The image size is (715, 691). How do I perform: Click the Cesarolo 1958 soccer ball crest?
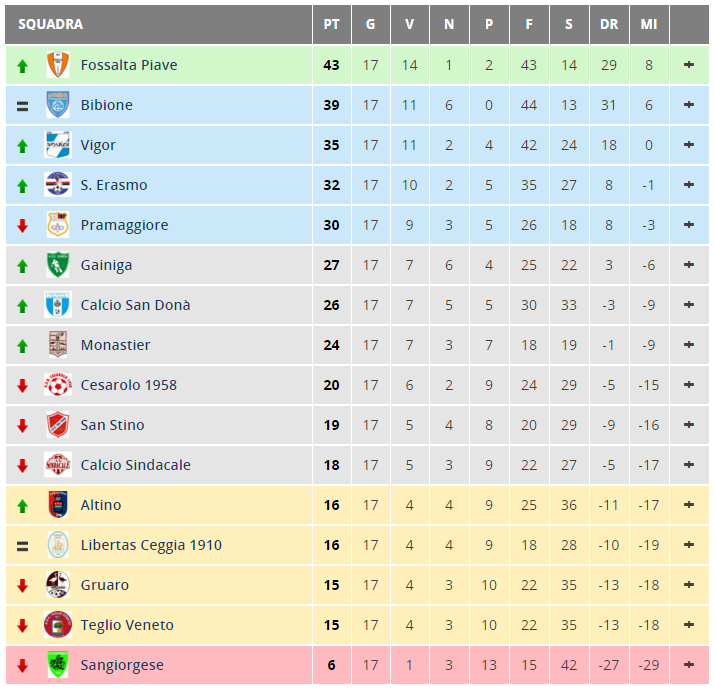[x=58, y=384]
